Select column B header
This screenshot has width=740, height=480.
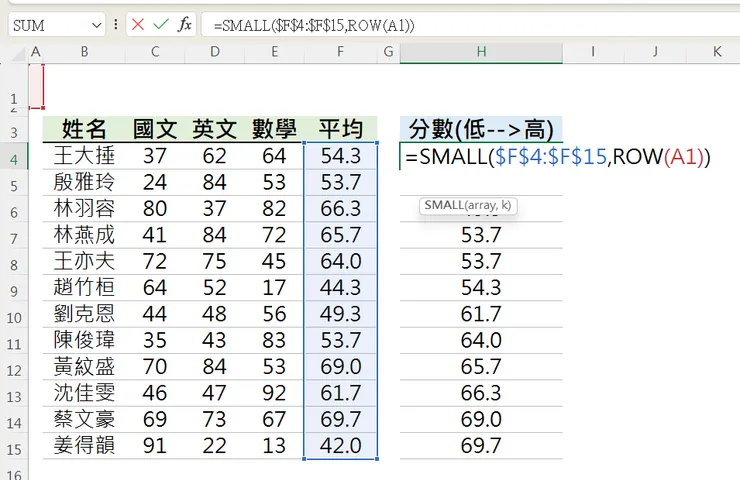pyautogui.click(x=84, y=52)
